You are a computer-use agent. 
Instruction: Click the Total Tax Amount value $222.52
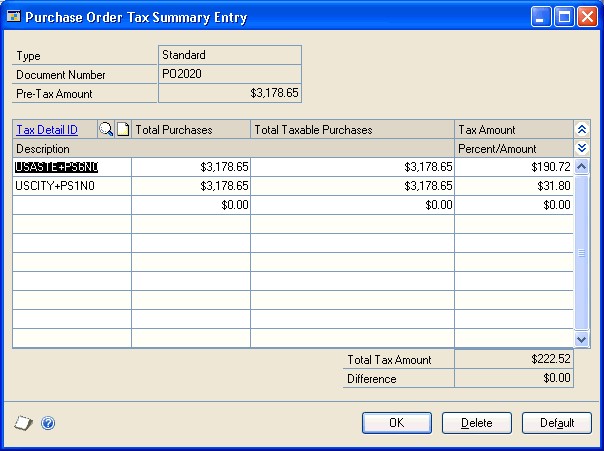click(x=514, y=359)
